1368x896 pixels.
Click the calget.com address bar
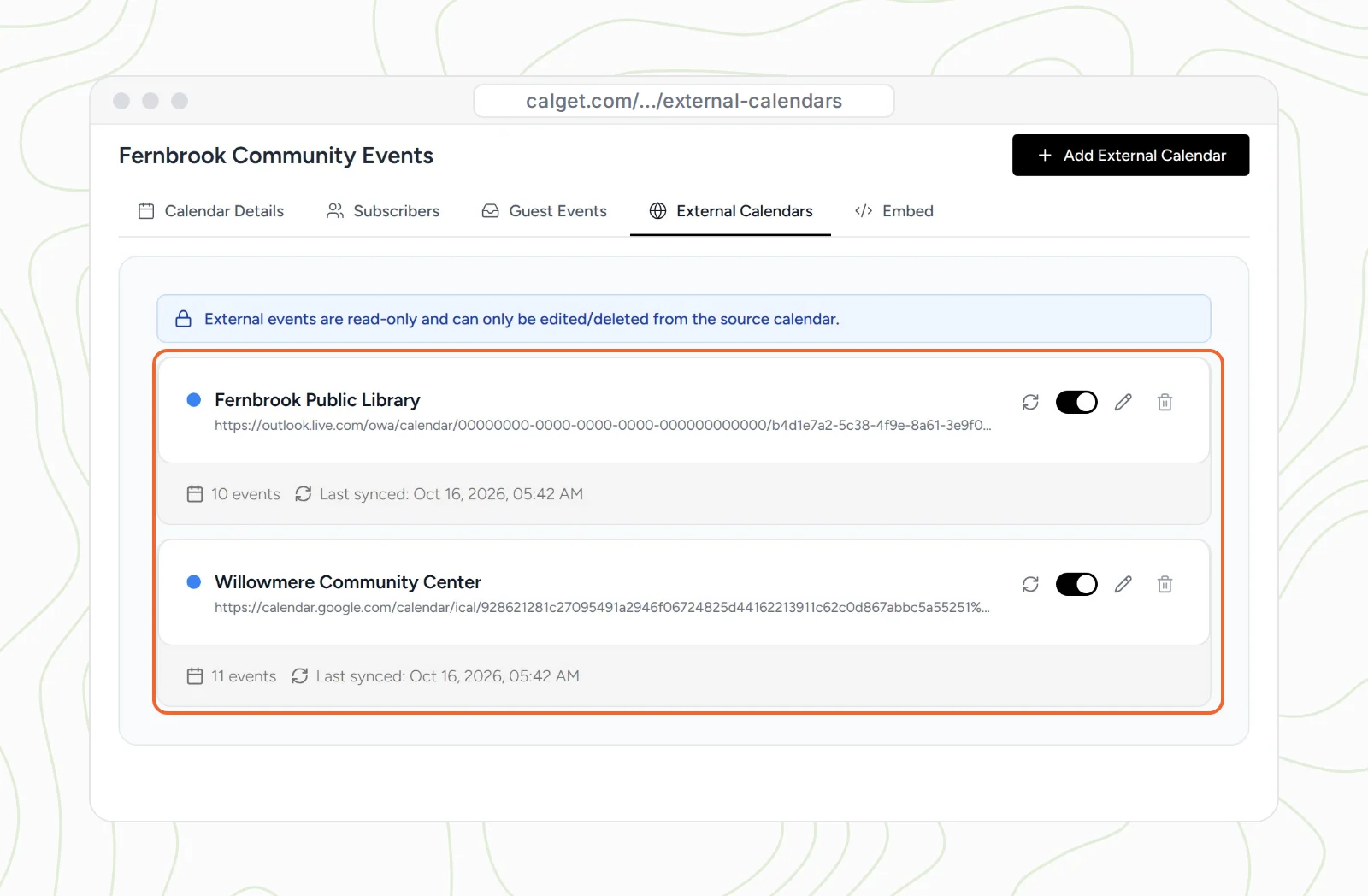click(x=684, y=101)
